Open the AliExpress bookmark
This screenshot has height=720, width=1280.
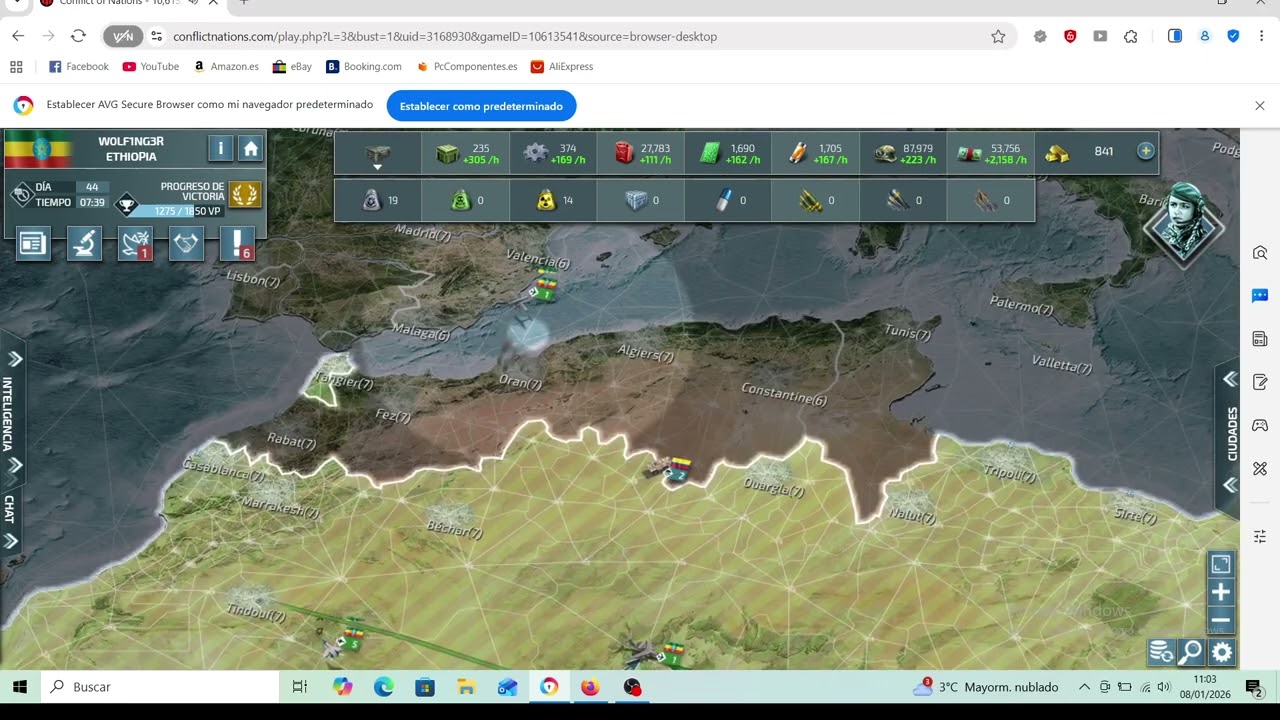pos(562,67)
